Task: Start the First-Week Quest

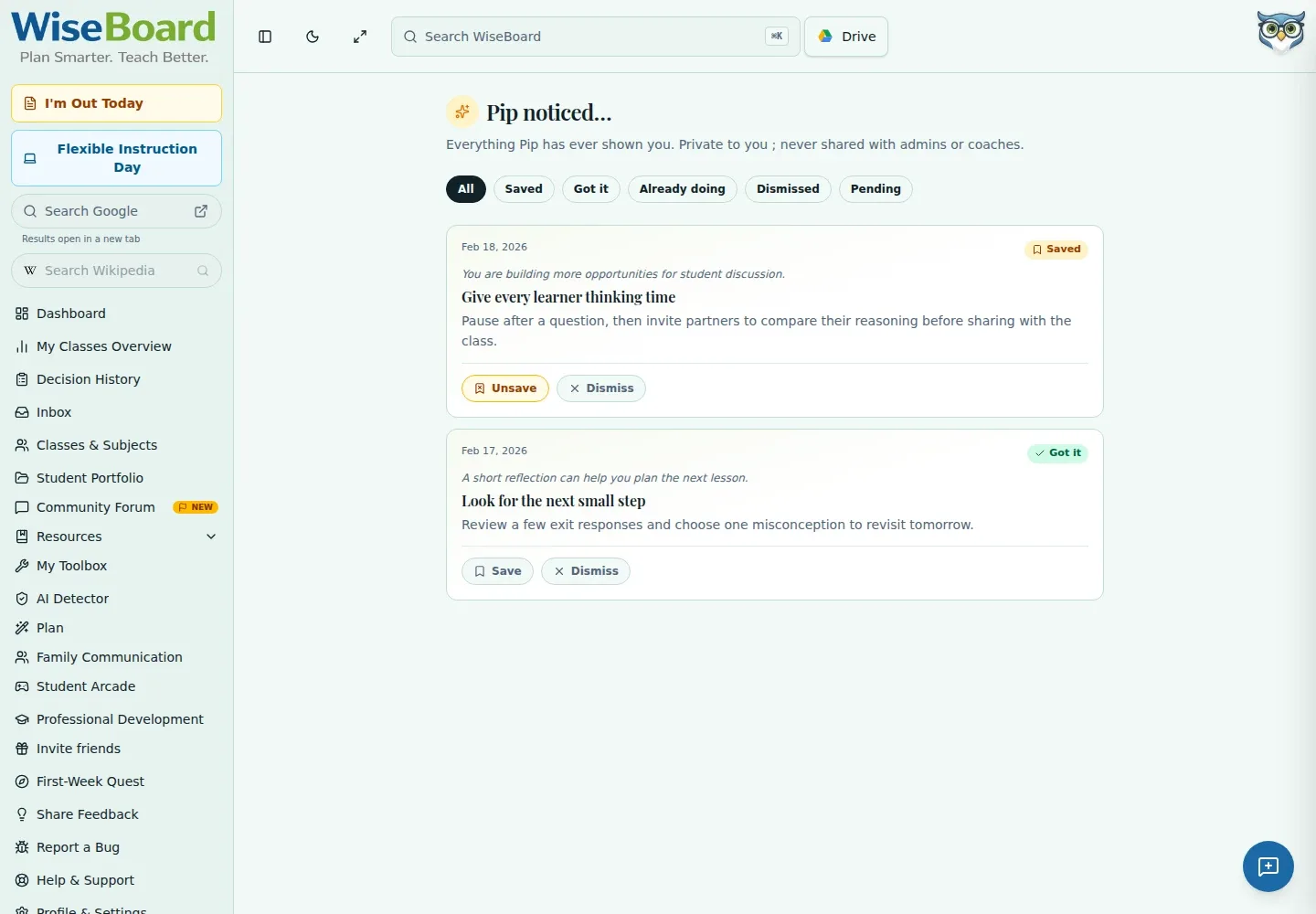Action: coord(116,781)
